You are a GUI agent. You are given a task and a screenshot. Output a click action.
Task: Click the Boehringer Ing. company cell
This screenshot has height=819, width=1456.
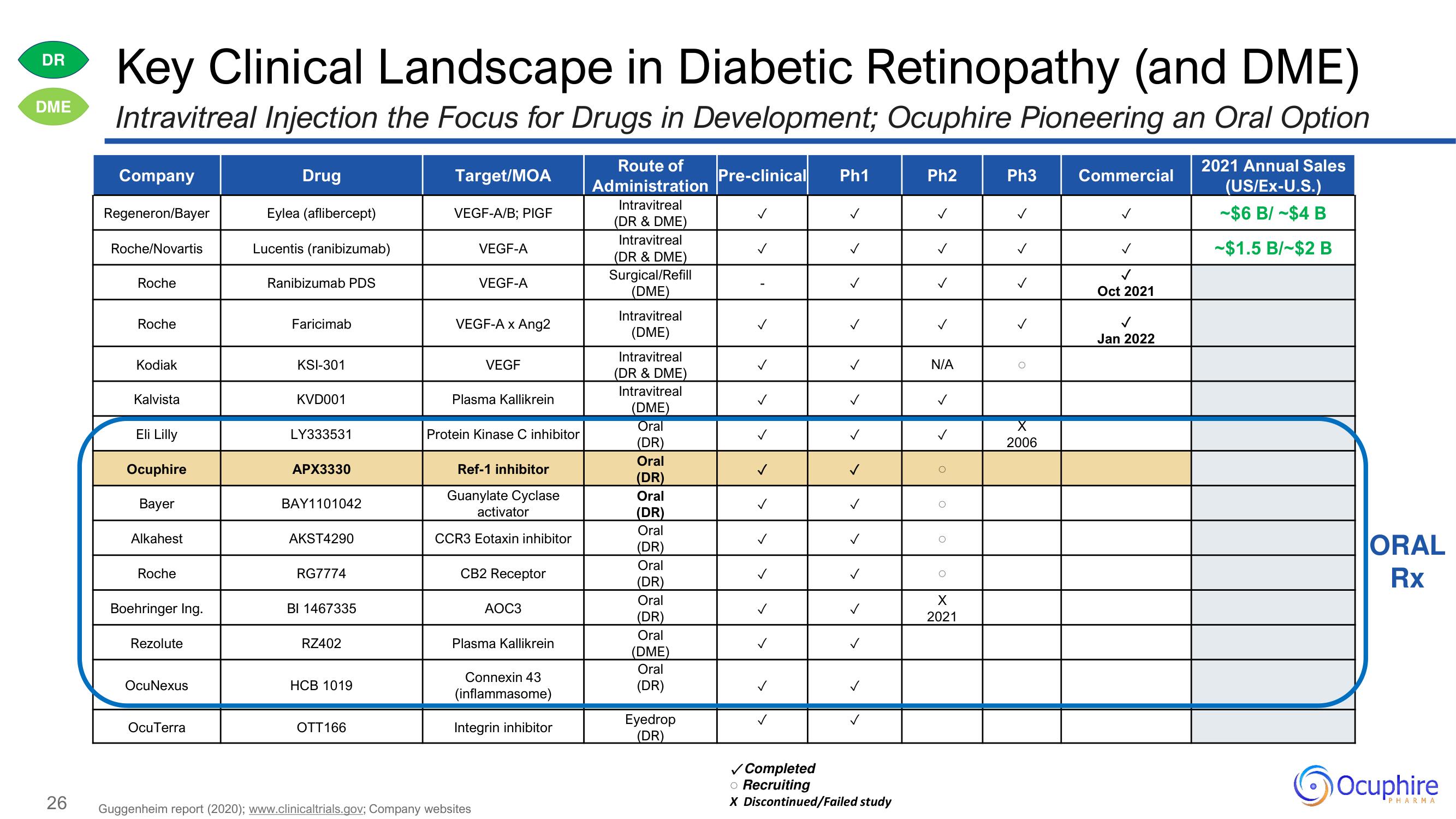157,609
